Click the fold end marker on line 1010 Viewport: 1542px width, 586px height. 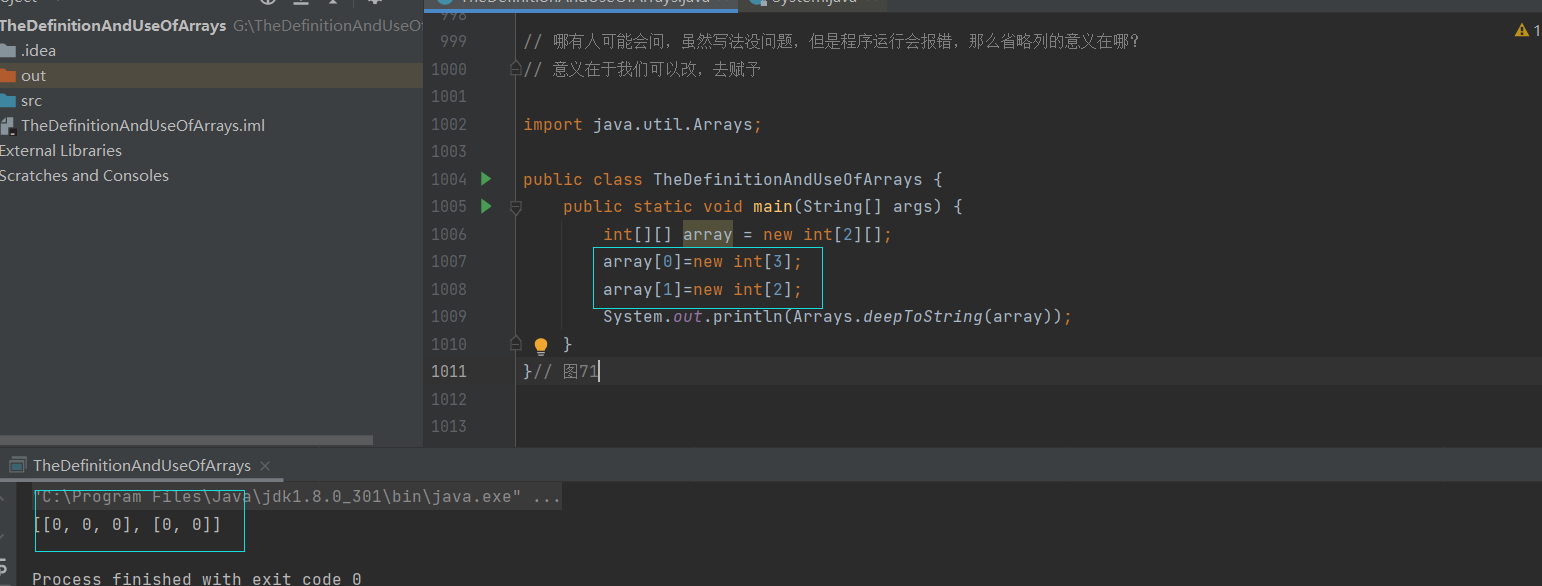(x=516, y=344)
